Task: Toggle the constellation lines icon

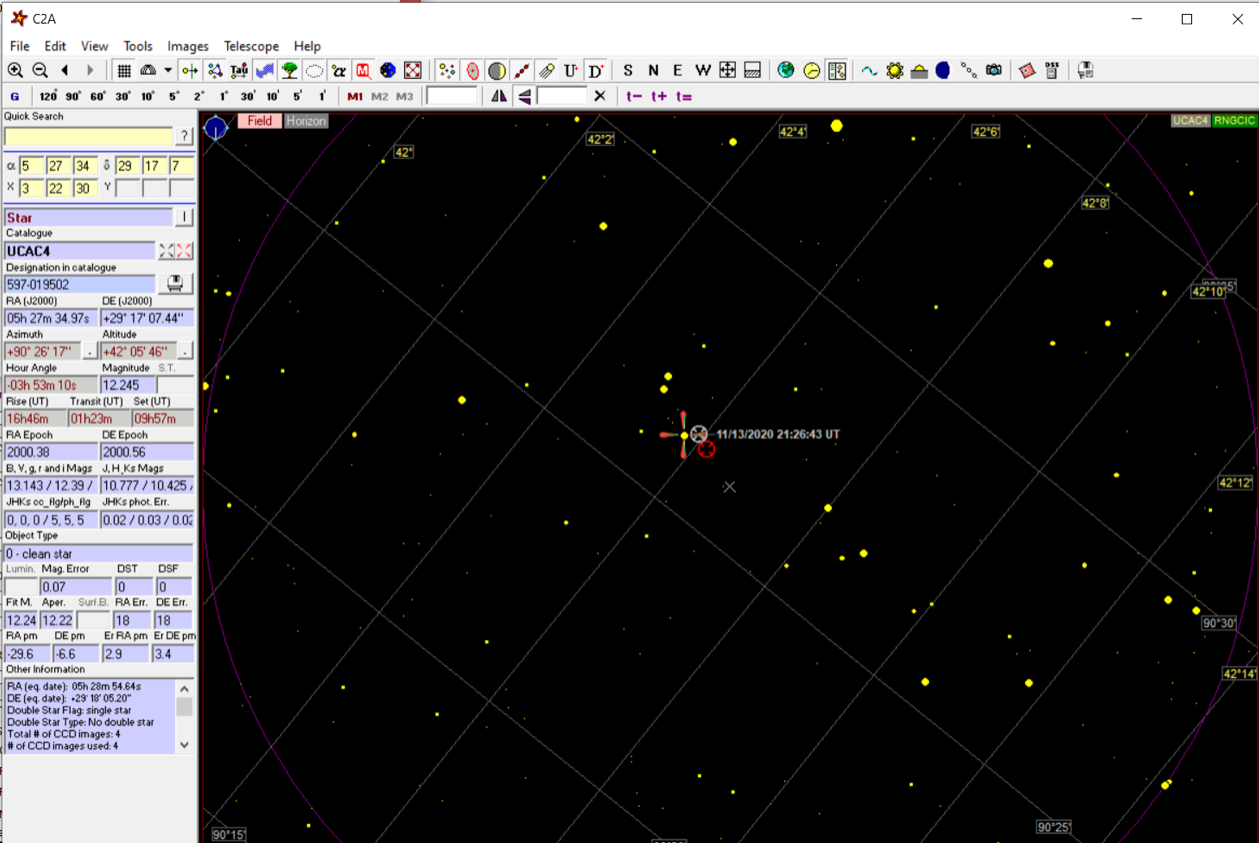Action: (x=214, y=70)
